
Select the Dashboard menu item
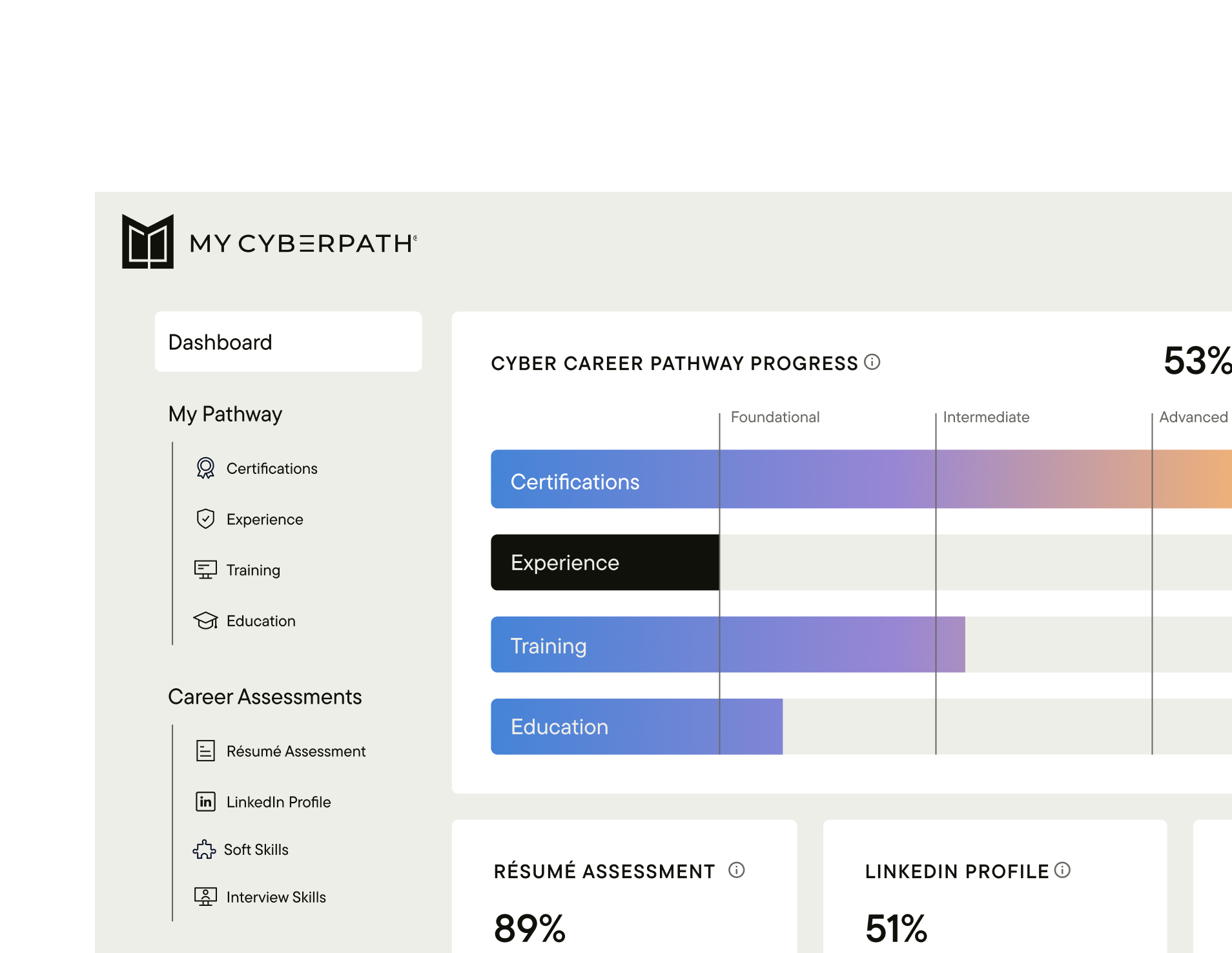288,342
